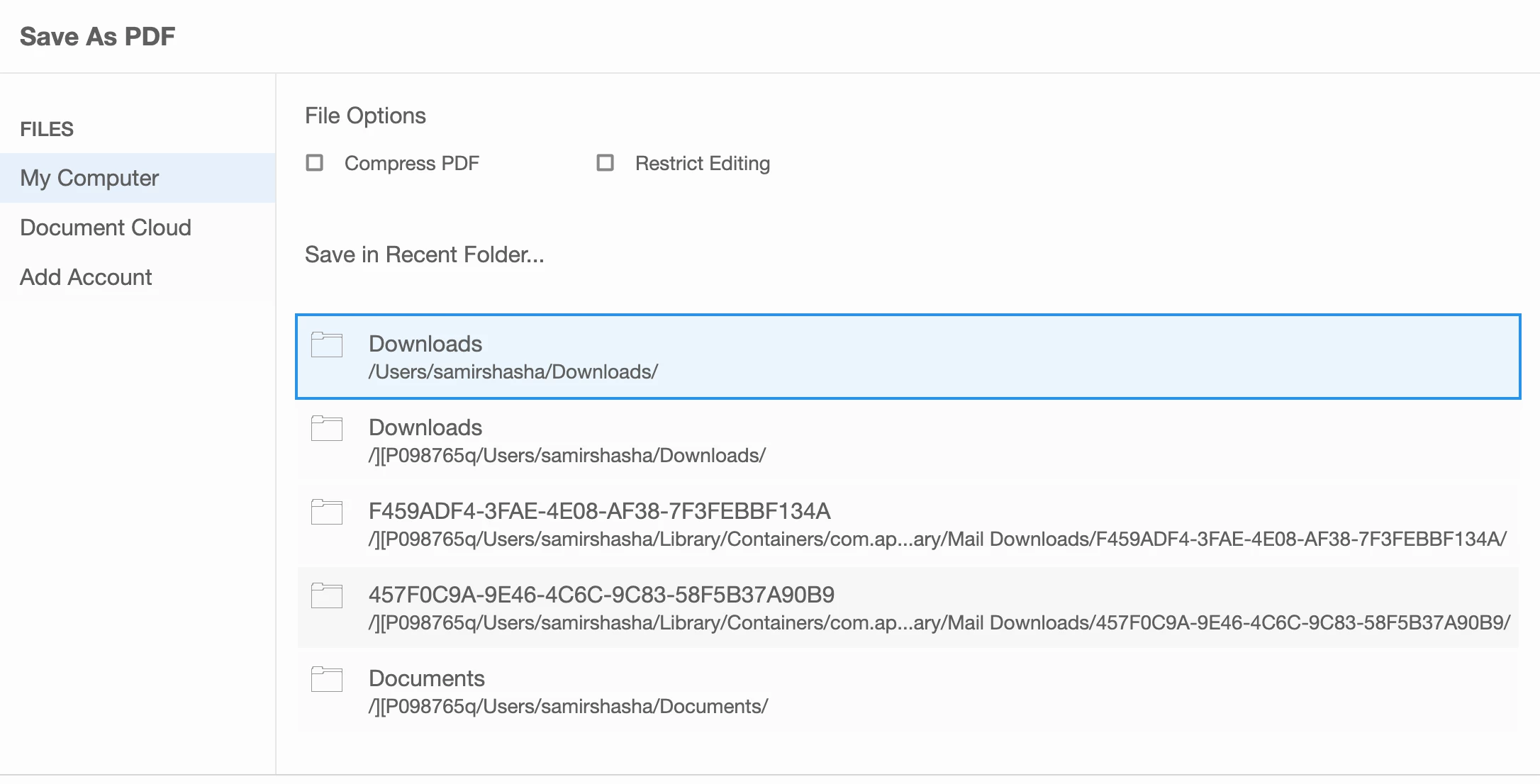Click the /Users/samirshasha/Documents/ path text
Image resolution: width=1540 pixels, height=784 pixels.
point(568,706)
